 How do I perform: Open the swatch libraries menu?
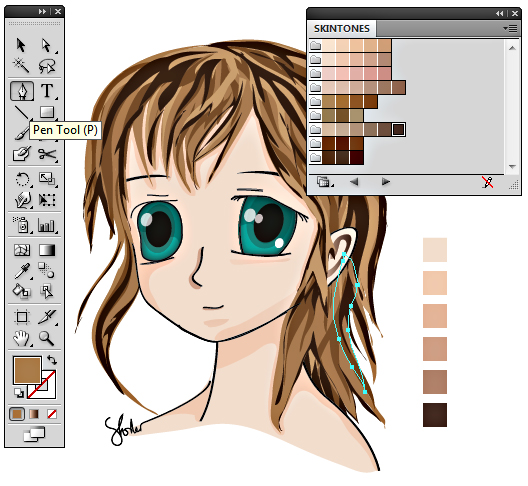coord(325,182)
